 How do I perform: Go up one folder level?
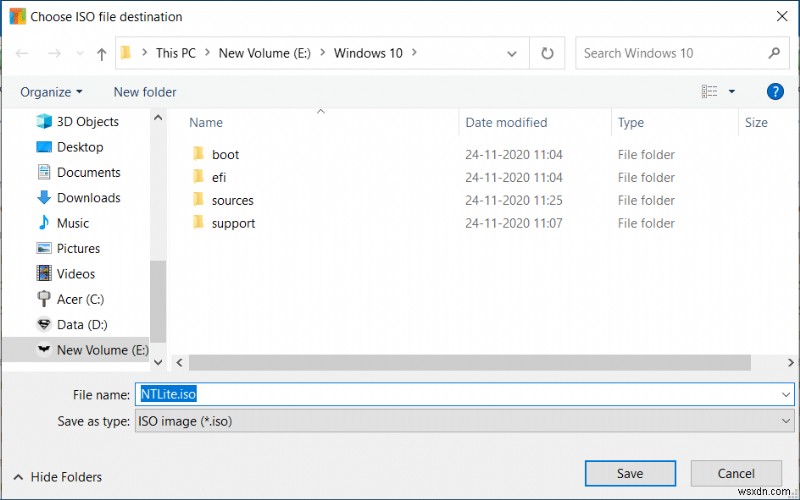coord(102,54)
